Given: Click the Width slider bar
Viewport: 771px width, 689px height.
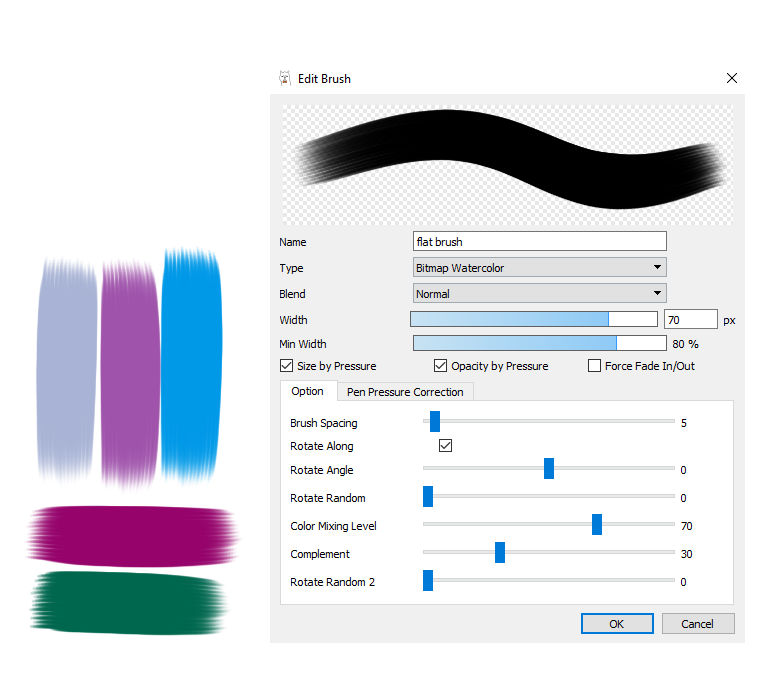Looking at the screenshot, I should click(x=534, y=319).
